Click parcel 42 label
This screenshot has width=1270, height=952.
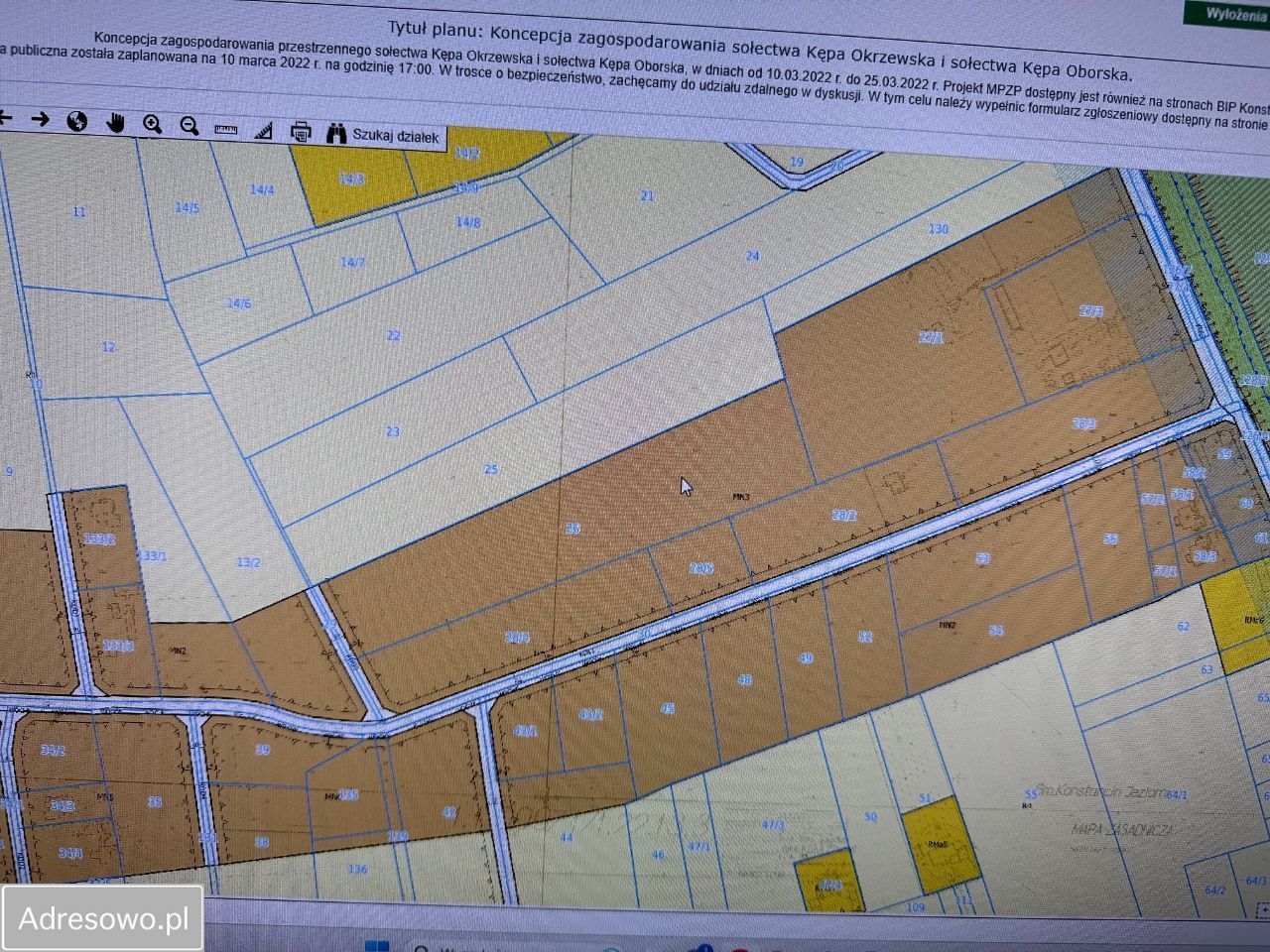(x=449, y=811)
